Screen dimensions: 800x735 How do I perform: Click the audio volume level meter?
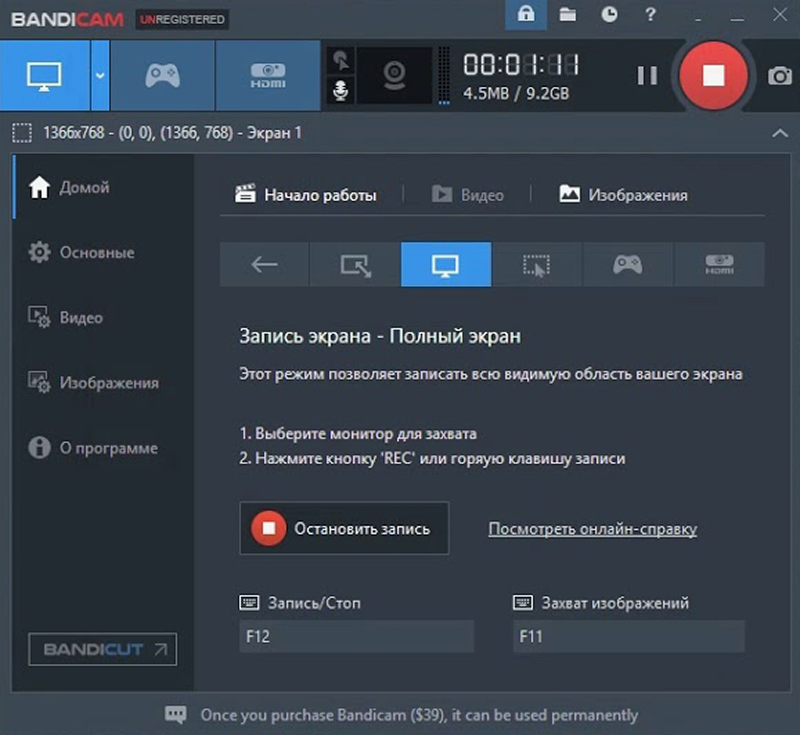(x=444, y=75)
